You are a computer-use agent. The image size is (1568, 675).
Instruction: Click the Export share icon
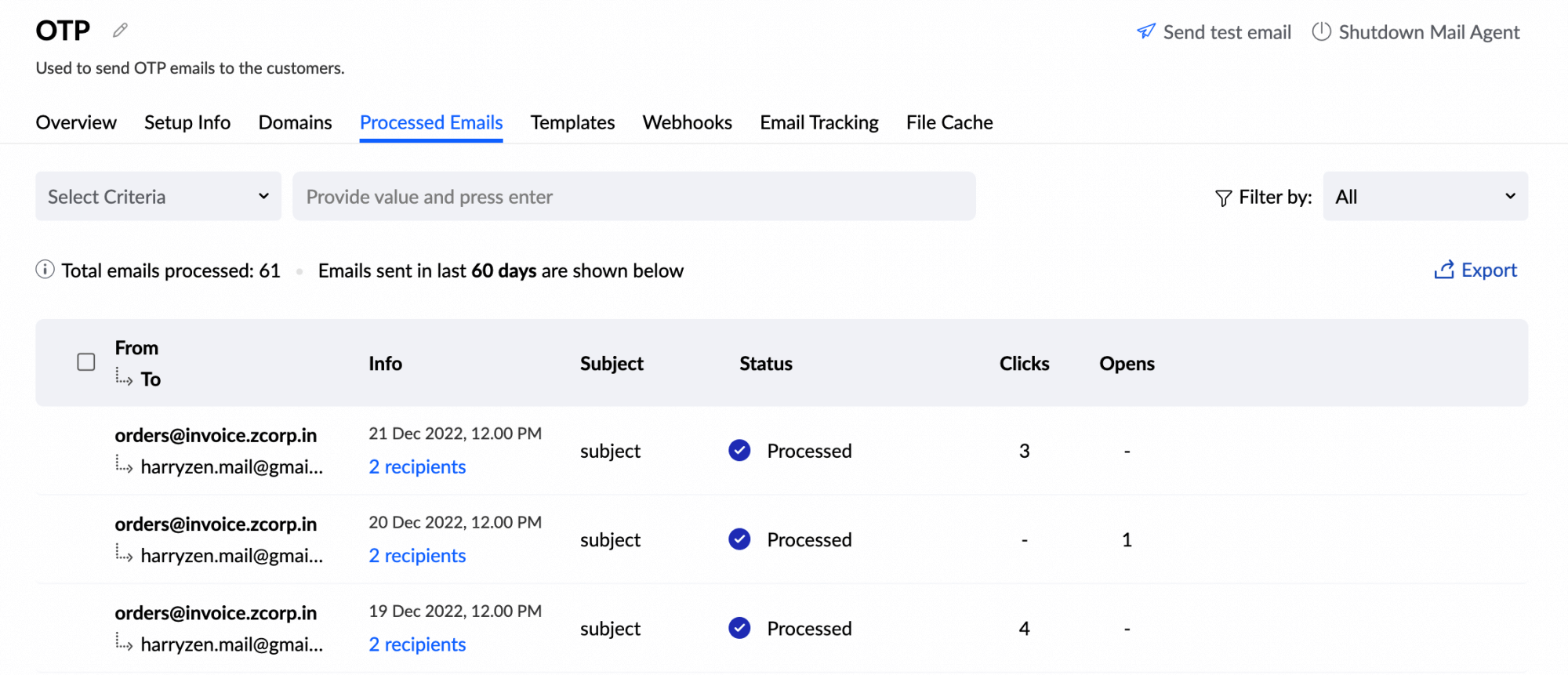tap(1444, 270)
